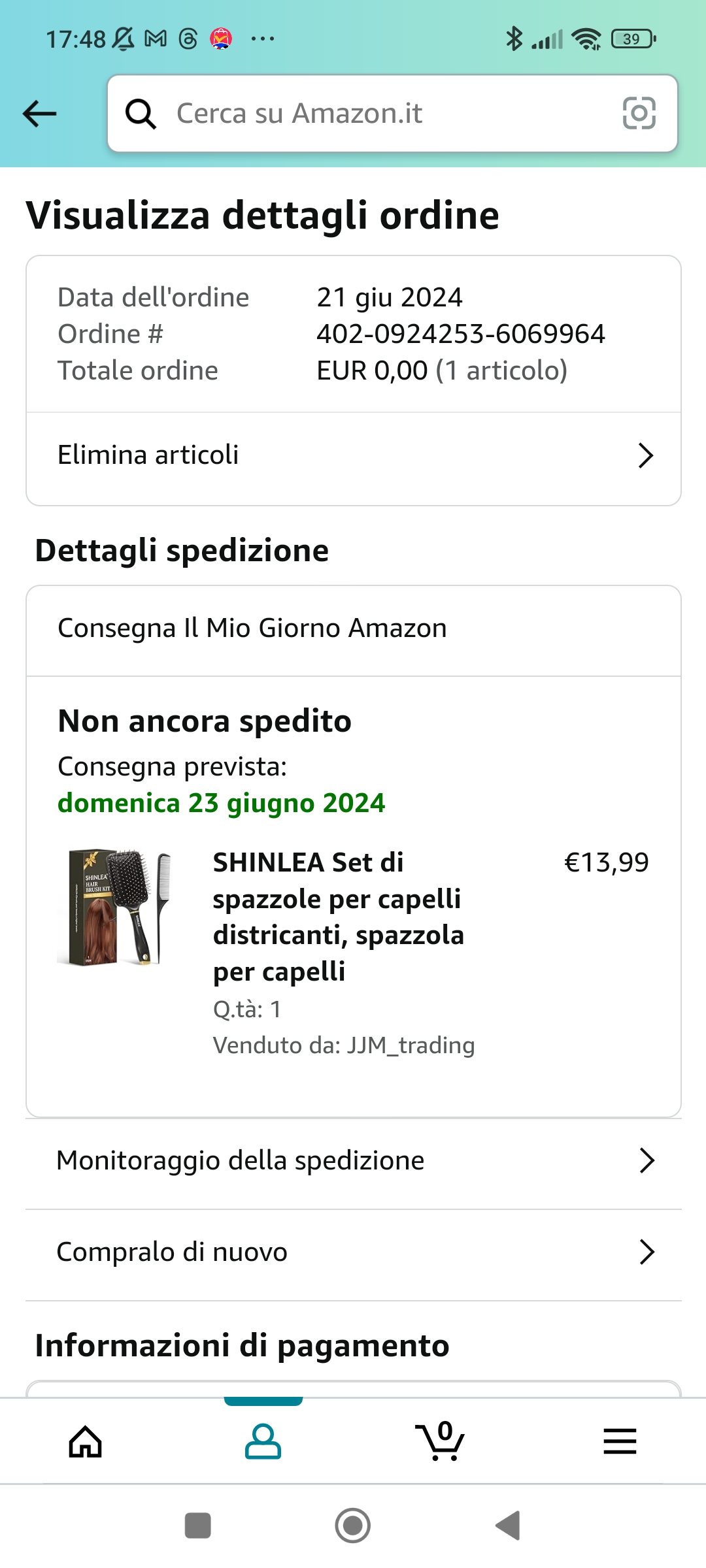706x1568 pixels.
Task: Tap Android home circle button
Action: point(353,1526)
